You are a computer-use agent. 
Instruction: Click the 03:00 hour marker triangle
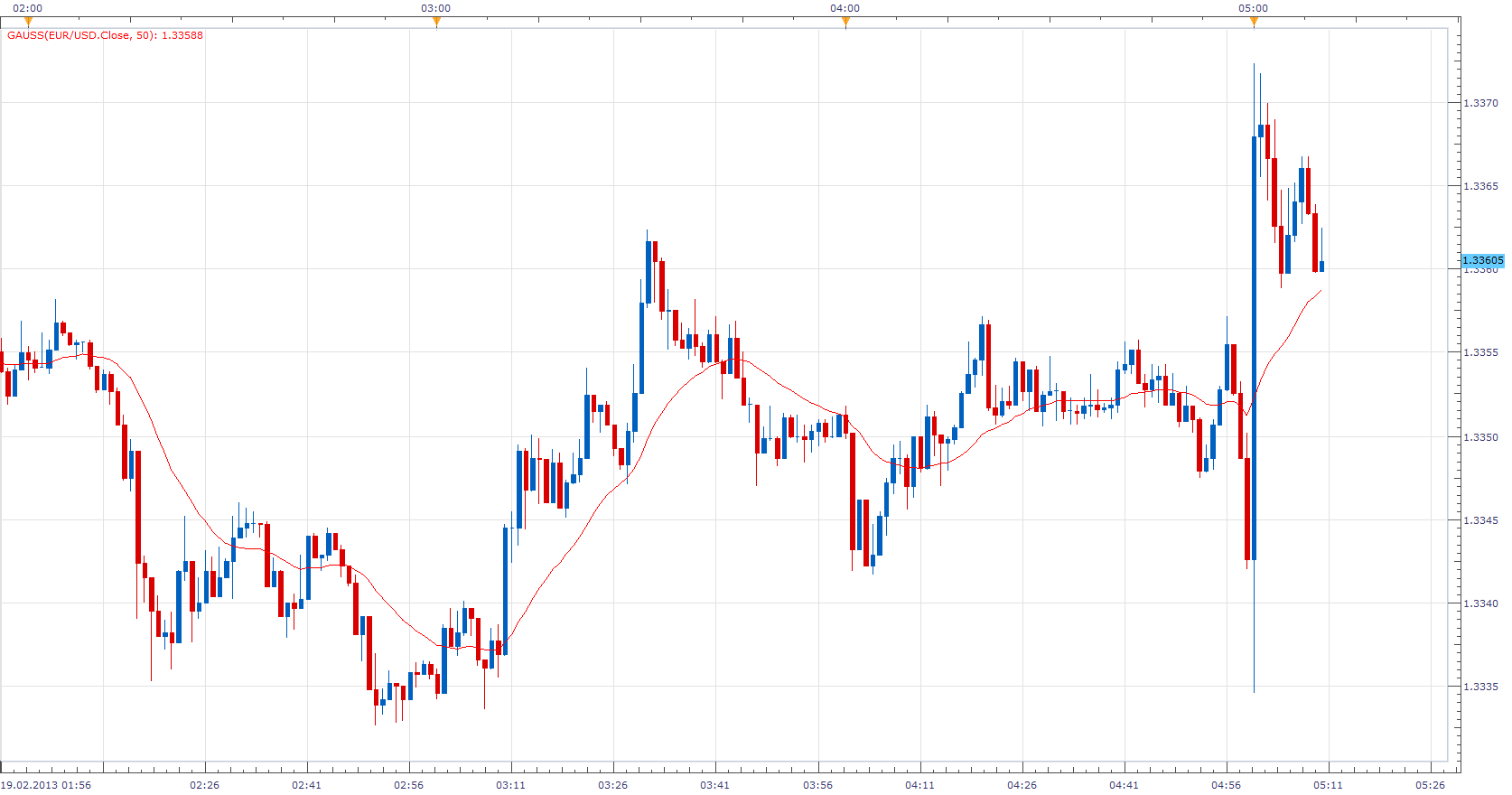[x=436, y=22]
